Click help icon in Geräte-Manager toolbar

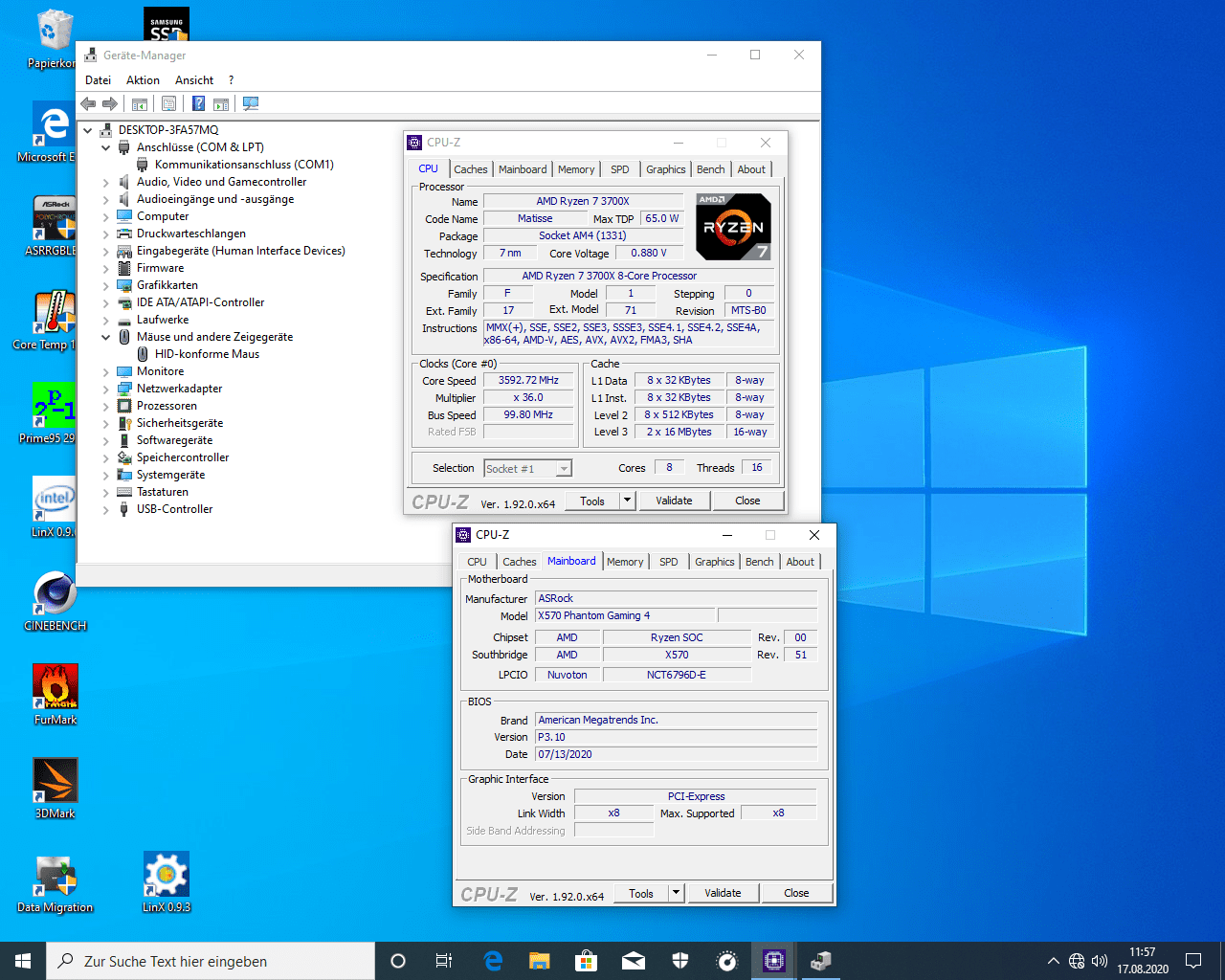click(198, 103)
